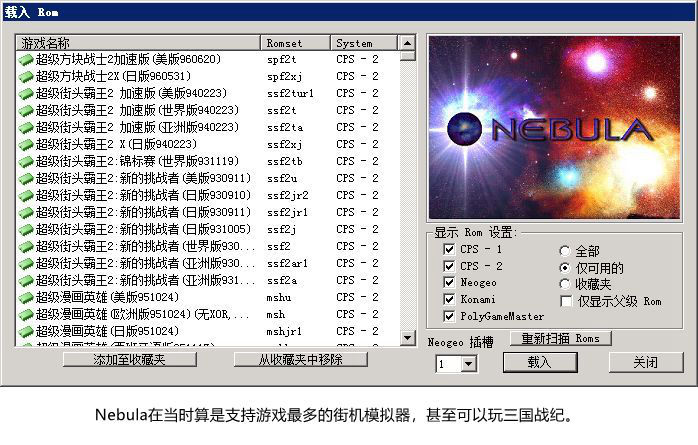Select the 全部 radio button

565,251
